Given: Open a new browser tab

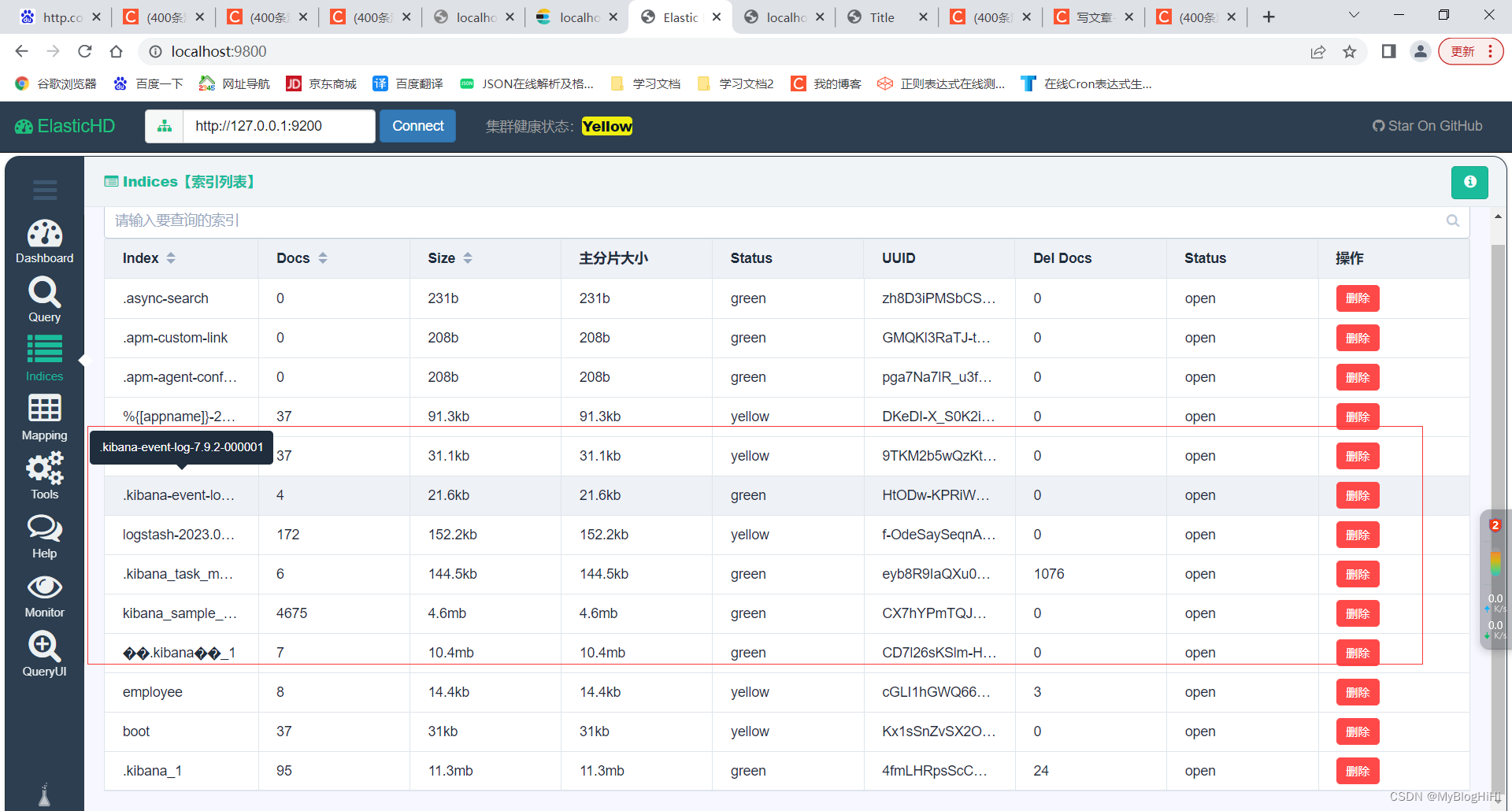Looking at the screenshot, I should pos(1269,17).
